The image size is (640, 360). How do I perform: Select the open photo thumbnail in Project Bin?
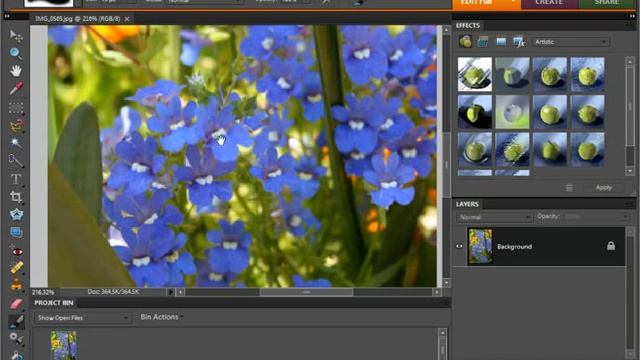click(x=64, y=345)
